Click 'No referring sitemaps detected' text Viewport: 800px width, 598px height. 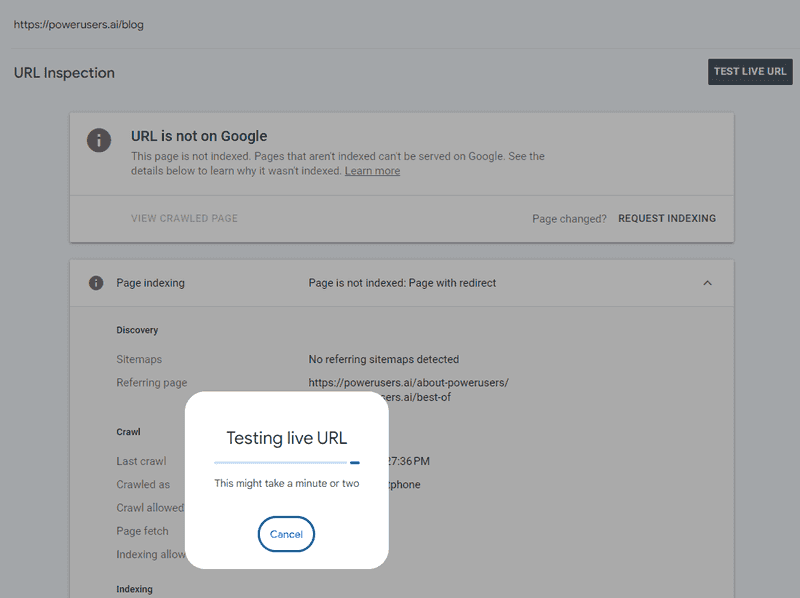pyautogui.click(x=384, y=359)
